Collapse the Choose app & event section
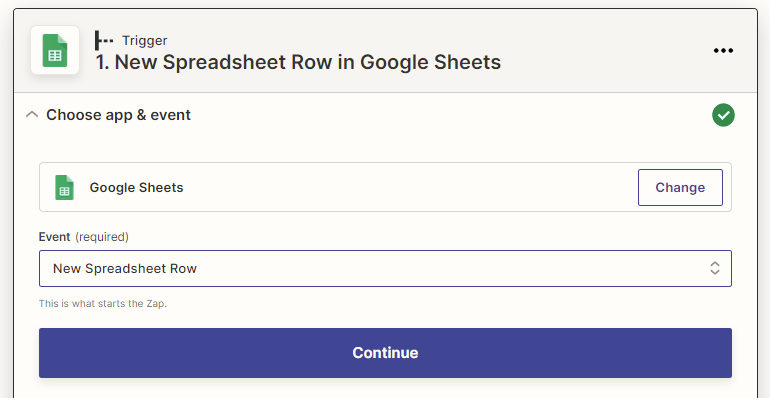Viewport: 770px width, 398px height. [32, 115]
